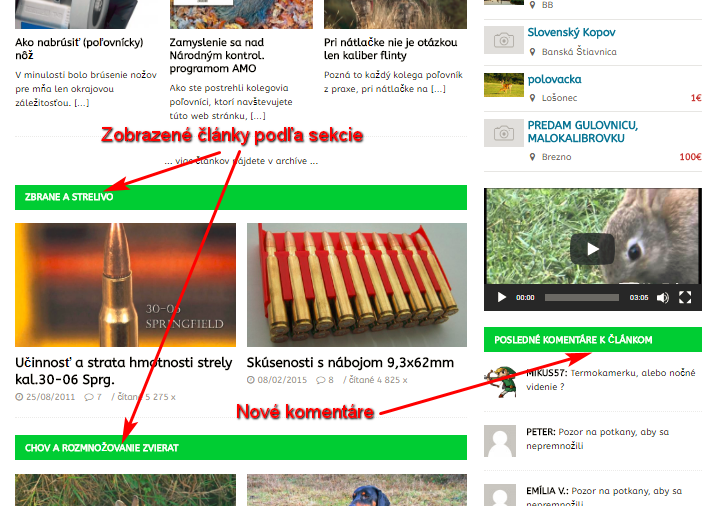Open the polovacka listing
Screen dimensions: 718x506
coord(555,80)
